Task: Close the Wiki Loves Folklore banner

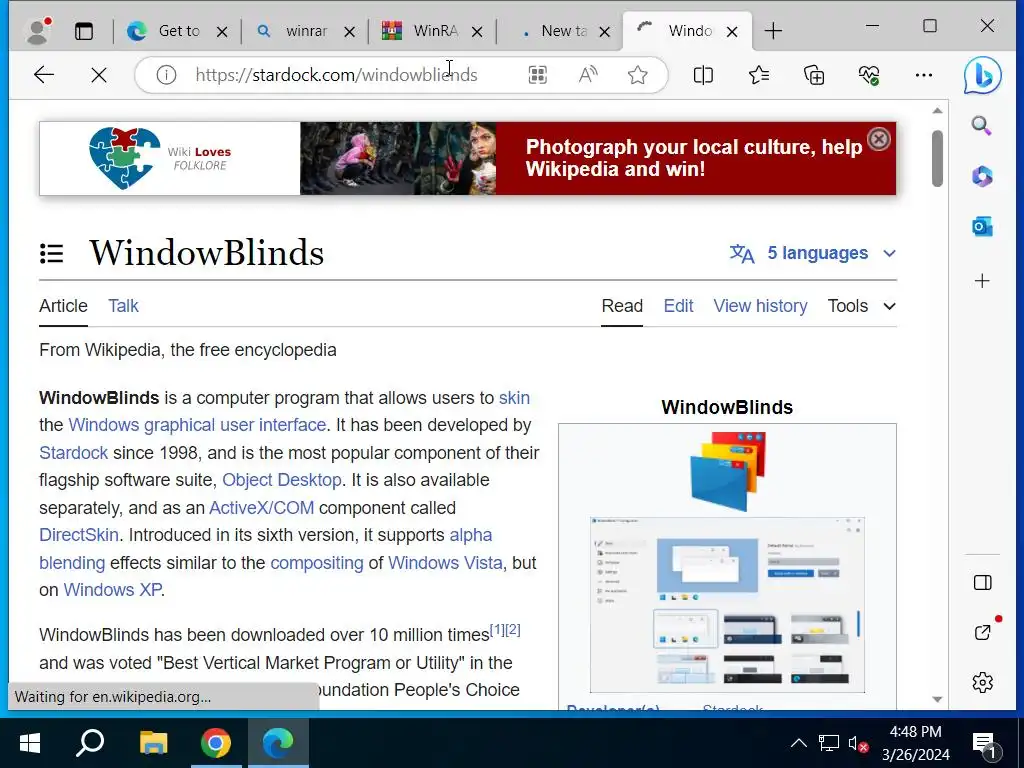Action: [879, 139]
